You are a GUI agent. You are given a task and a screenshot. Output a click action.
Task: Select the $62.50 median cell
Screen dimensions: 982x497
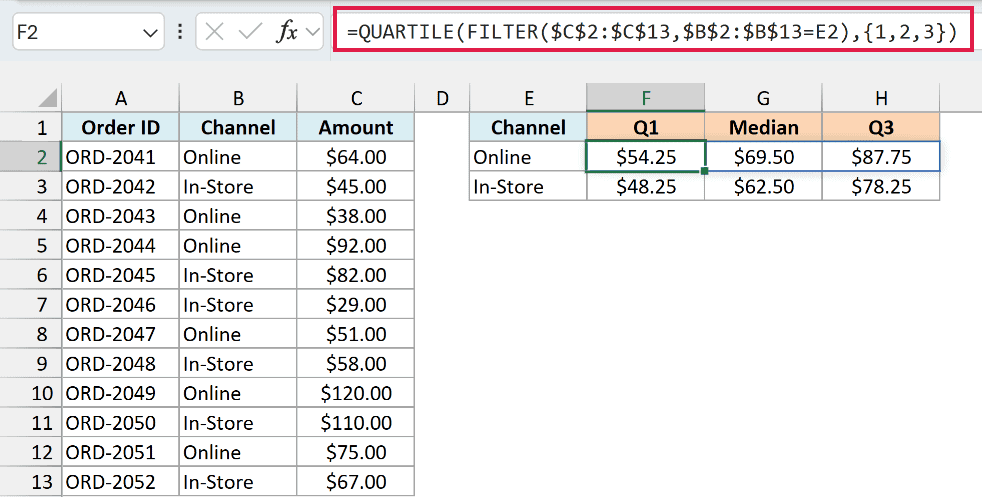coord(763,187)
